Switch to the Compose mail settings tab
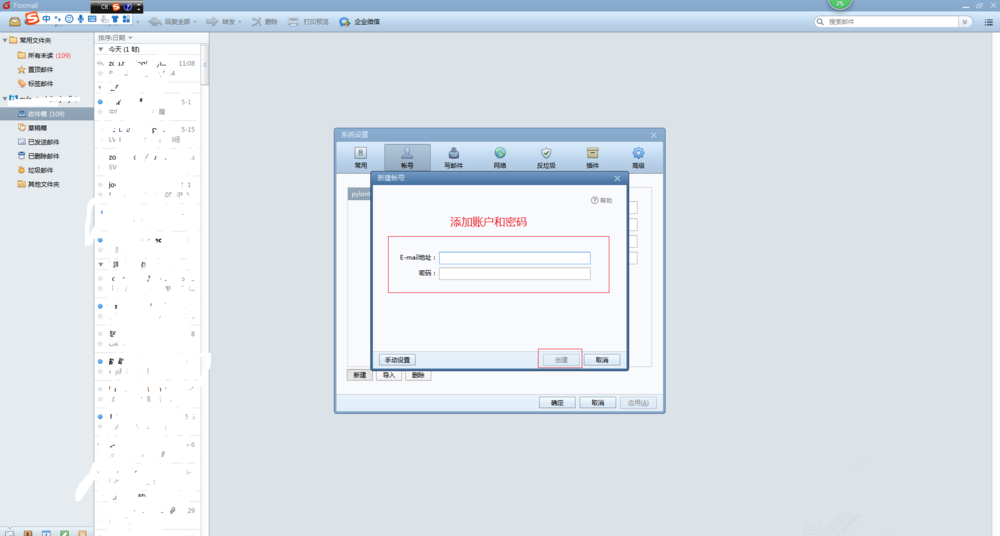 (453, 157)
